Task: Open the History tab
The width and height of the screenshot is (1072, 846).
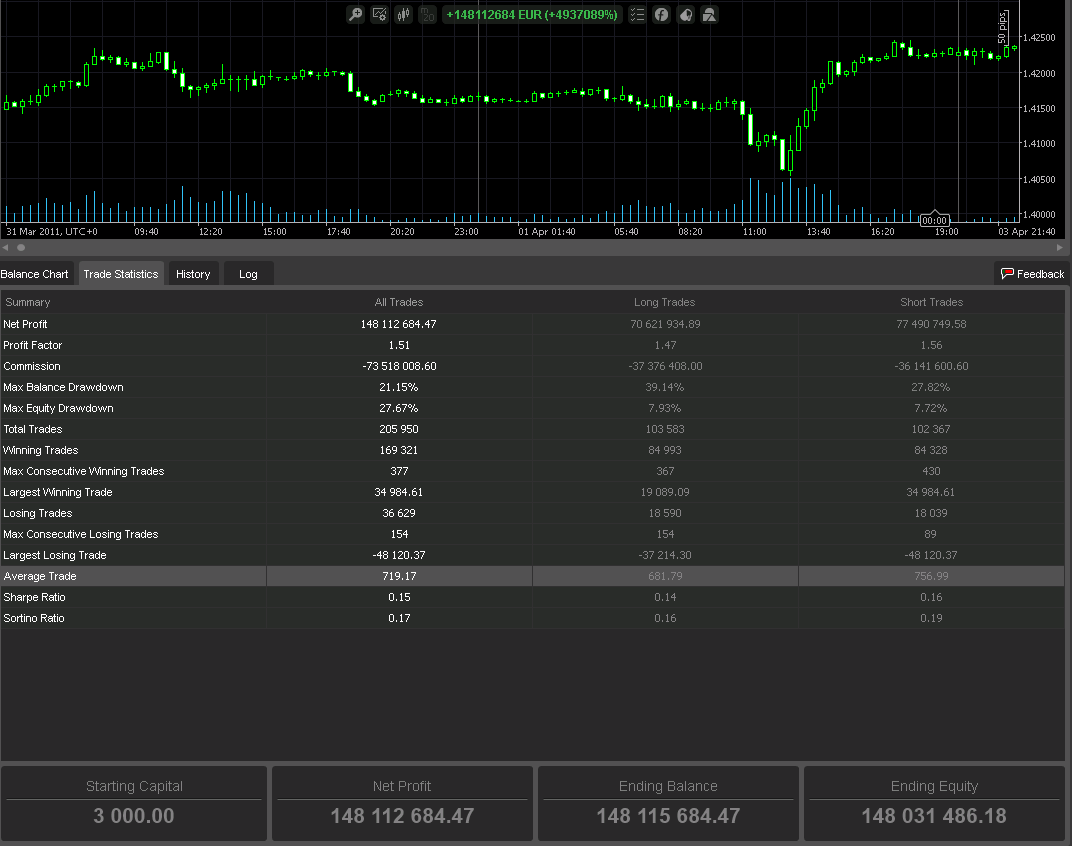Action: 193,274
